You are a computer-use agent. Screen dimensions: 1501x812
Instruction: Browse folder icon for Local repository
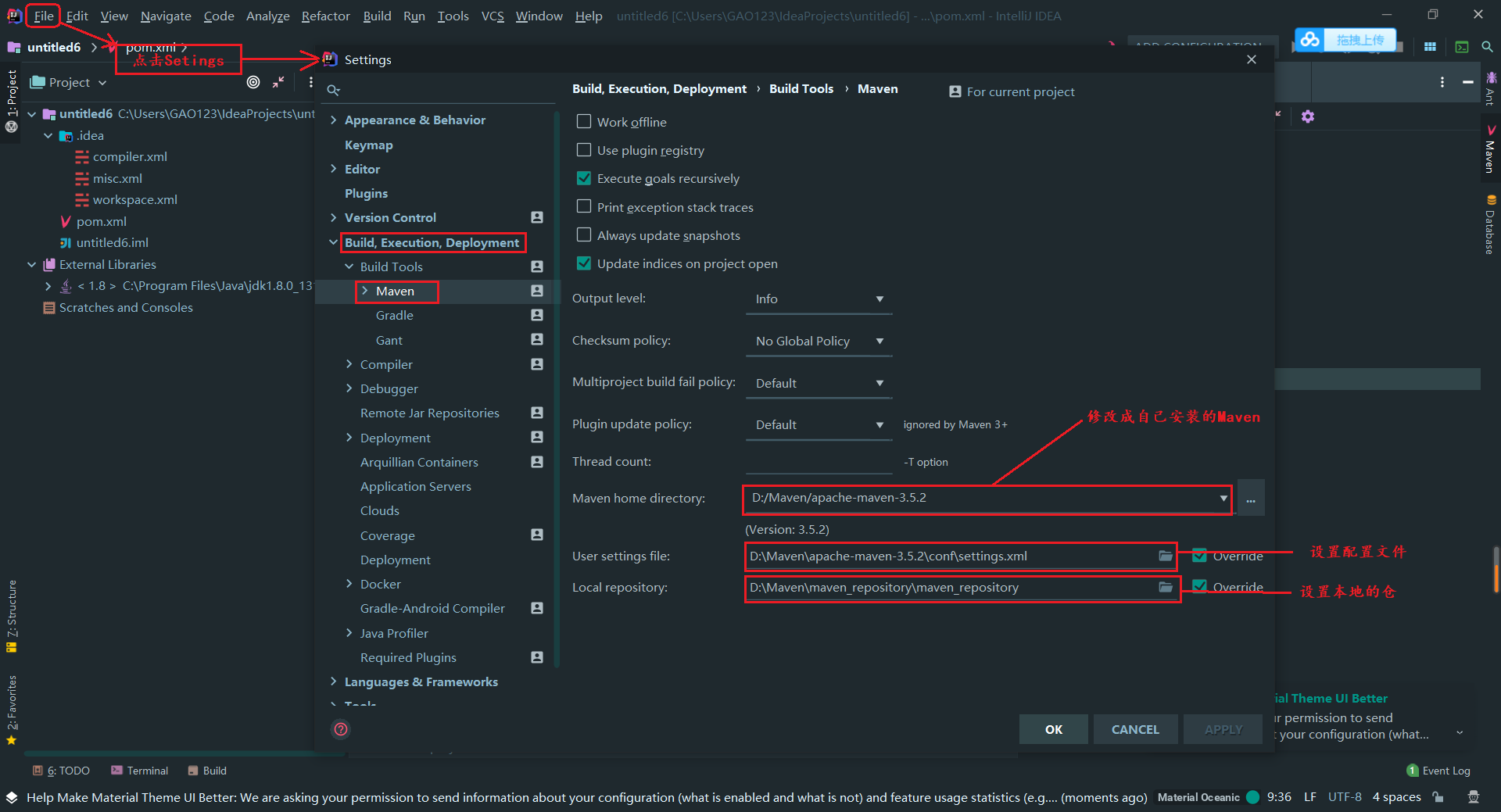coord(1166,587)
